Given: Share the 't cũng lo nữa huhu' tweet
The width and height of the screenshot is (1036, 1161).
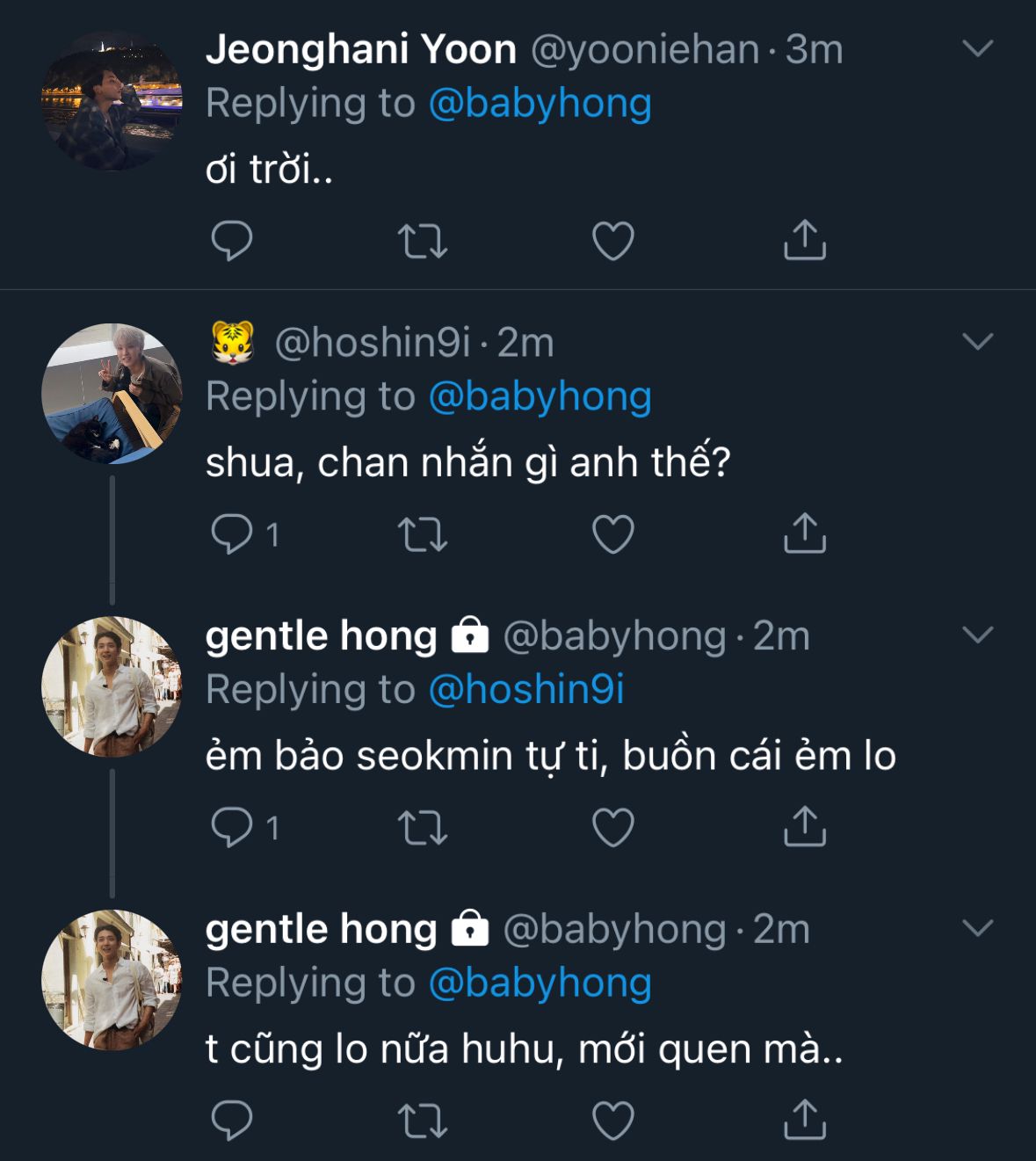Looking at the screenshot, I should pos(804,1121).
